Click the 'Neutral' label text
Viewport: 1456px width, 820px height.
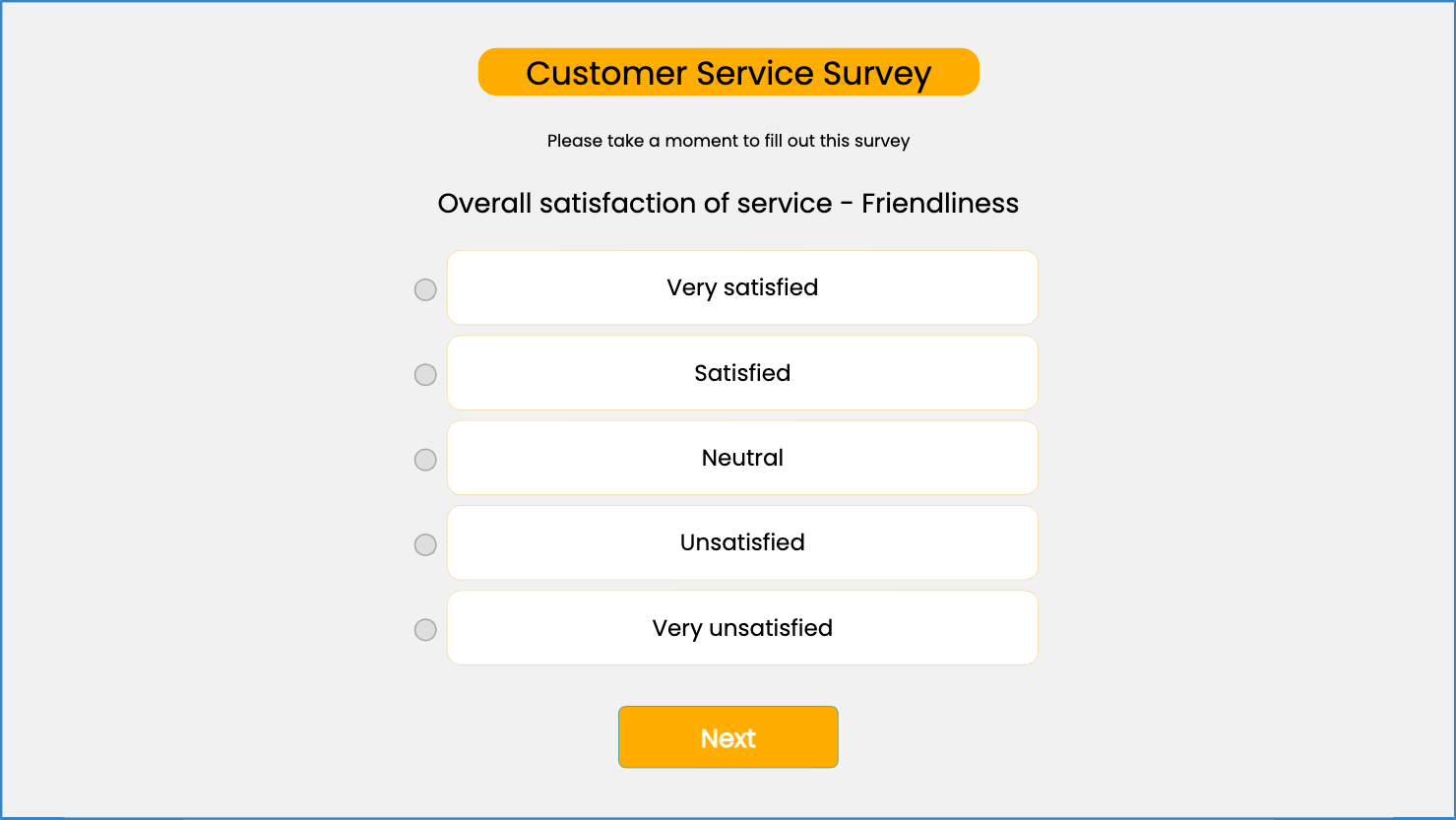click(742, 458)
